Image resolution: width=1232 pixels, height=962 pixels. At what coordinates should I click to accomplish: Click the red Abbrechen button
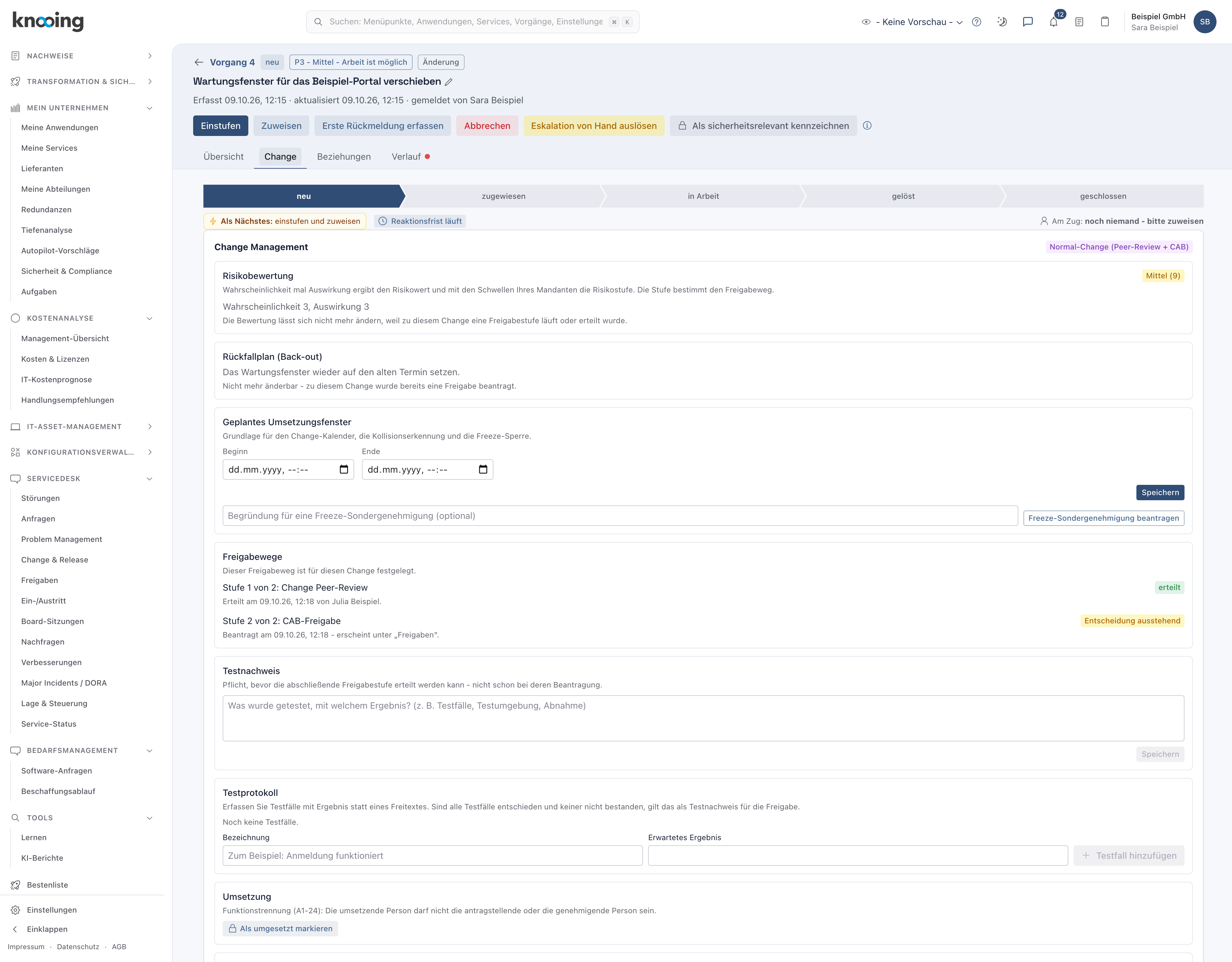point(487,126)
